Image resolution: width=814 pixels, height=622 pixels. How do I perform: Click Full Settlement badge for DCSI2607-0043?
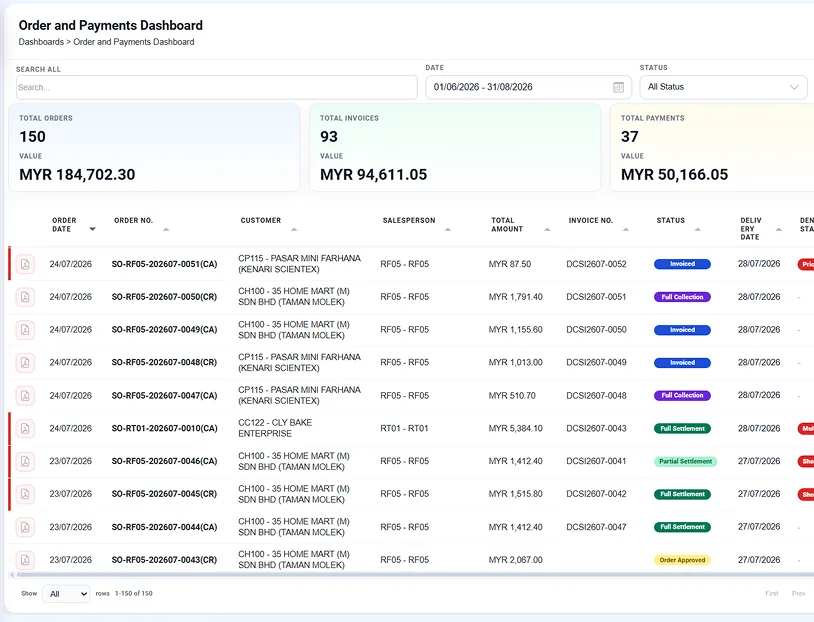(682, 428)
